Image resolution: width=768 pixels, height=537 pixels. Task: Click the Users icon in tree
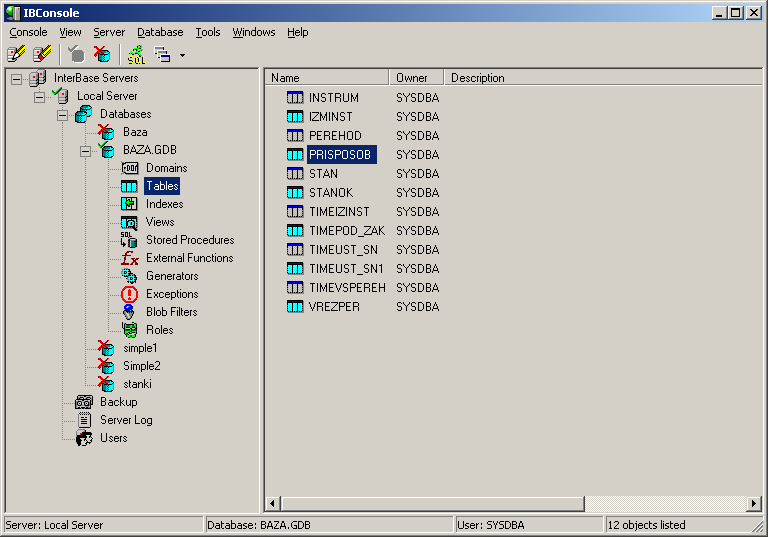(84, 438)
